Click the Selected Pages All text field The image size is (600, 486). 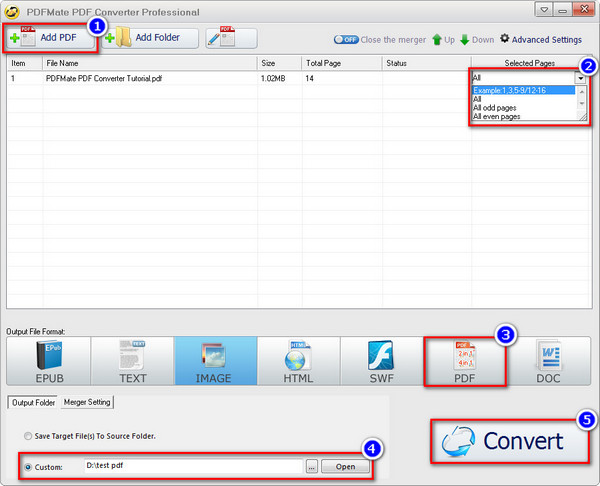(523, 78)
